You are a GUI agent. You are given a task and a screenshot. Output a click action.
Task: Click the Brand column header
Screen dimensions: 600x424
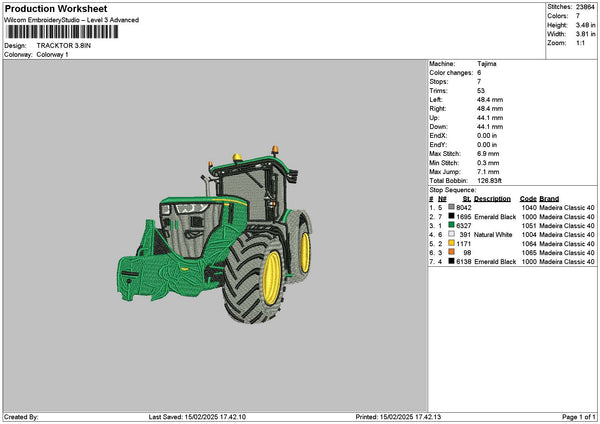[x=551, y=198]
